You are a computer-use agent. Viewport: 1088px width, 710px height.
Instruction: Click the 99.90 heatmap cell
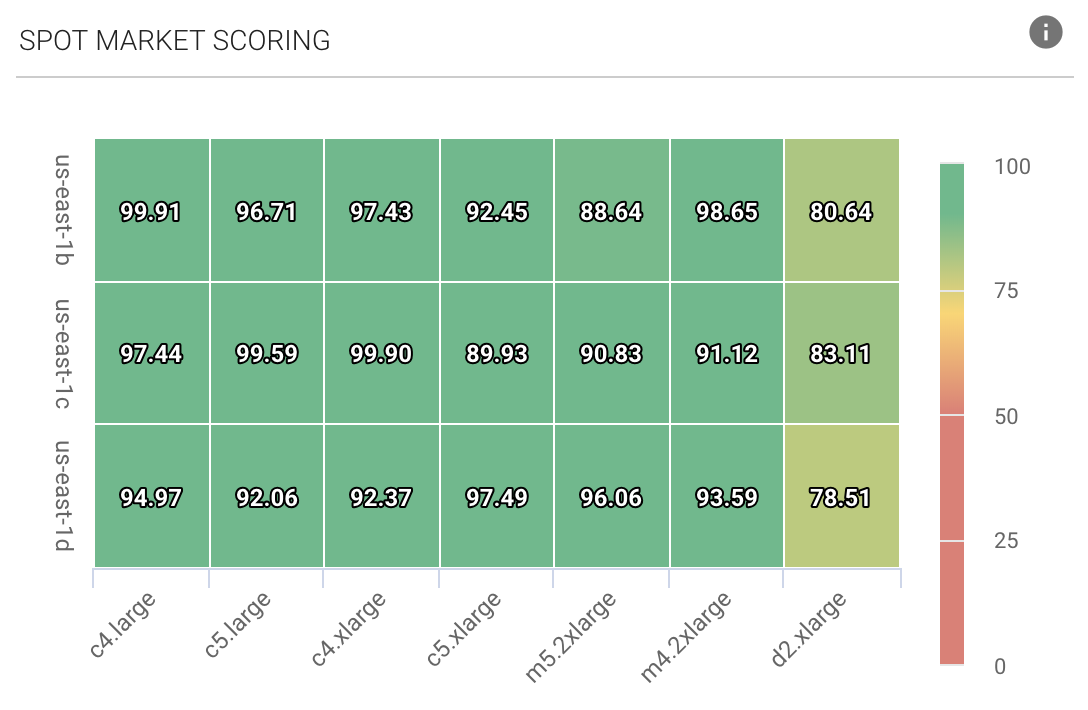click(x=381, y=353)
